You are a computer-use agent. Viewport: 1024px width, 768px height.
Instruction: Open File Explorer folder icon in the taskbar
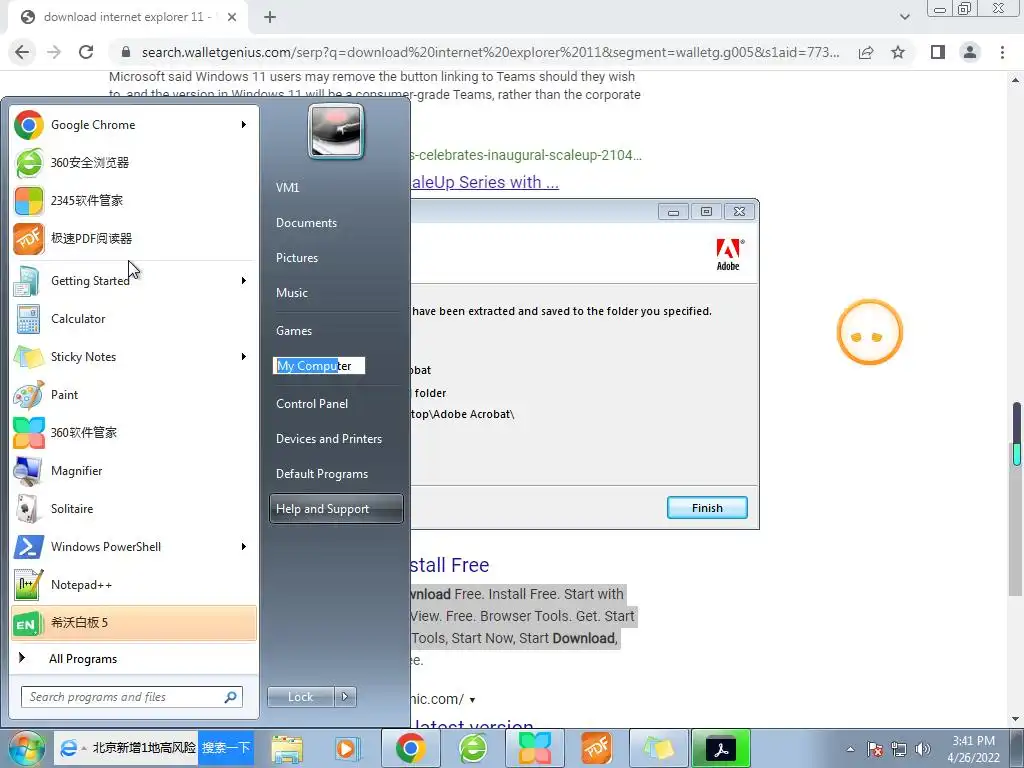click(x=287, y=748)
